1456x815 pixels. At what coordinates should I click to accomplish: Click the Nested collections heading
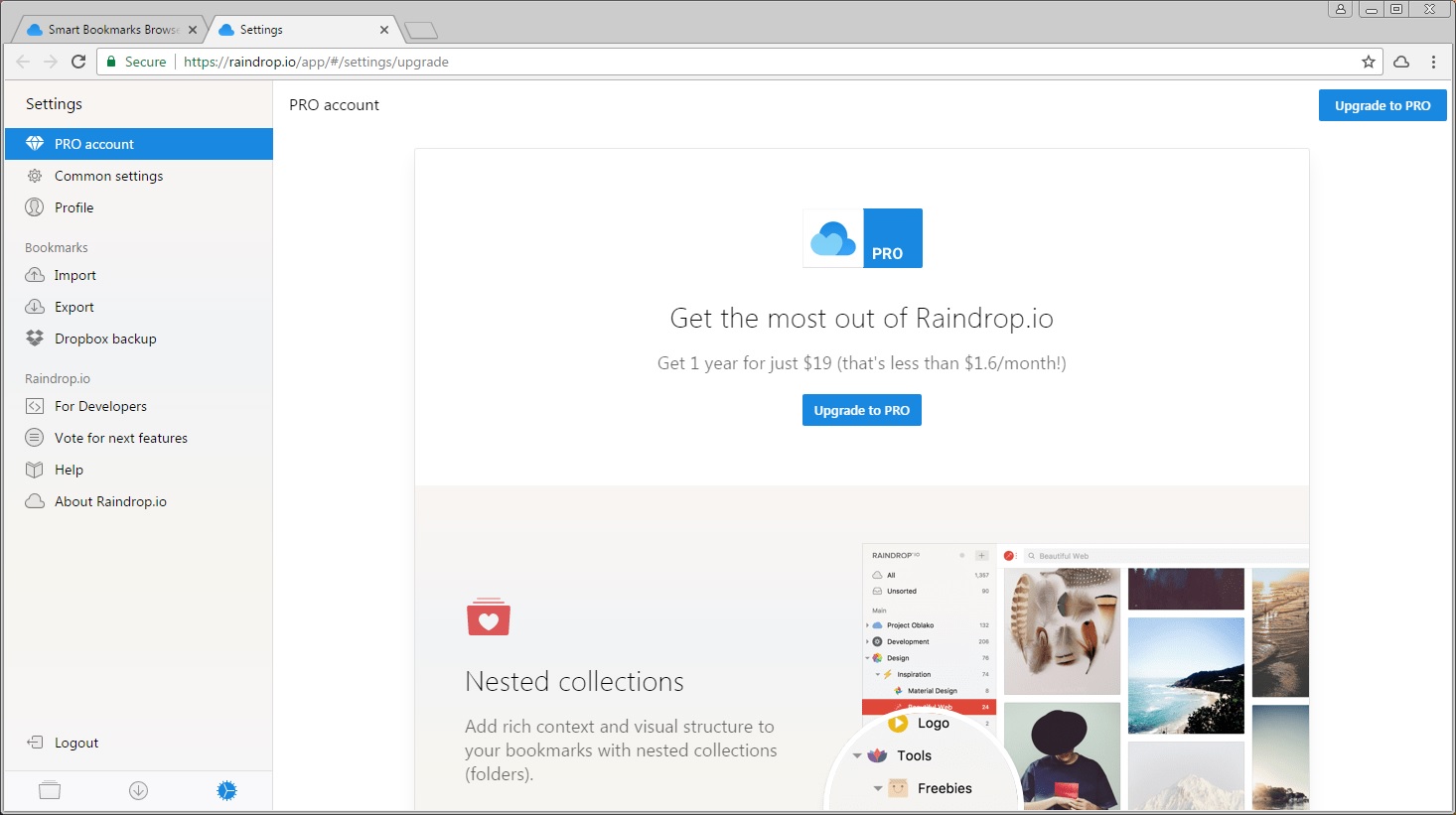(574, 681)
